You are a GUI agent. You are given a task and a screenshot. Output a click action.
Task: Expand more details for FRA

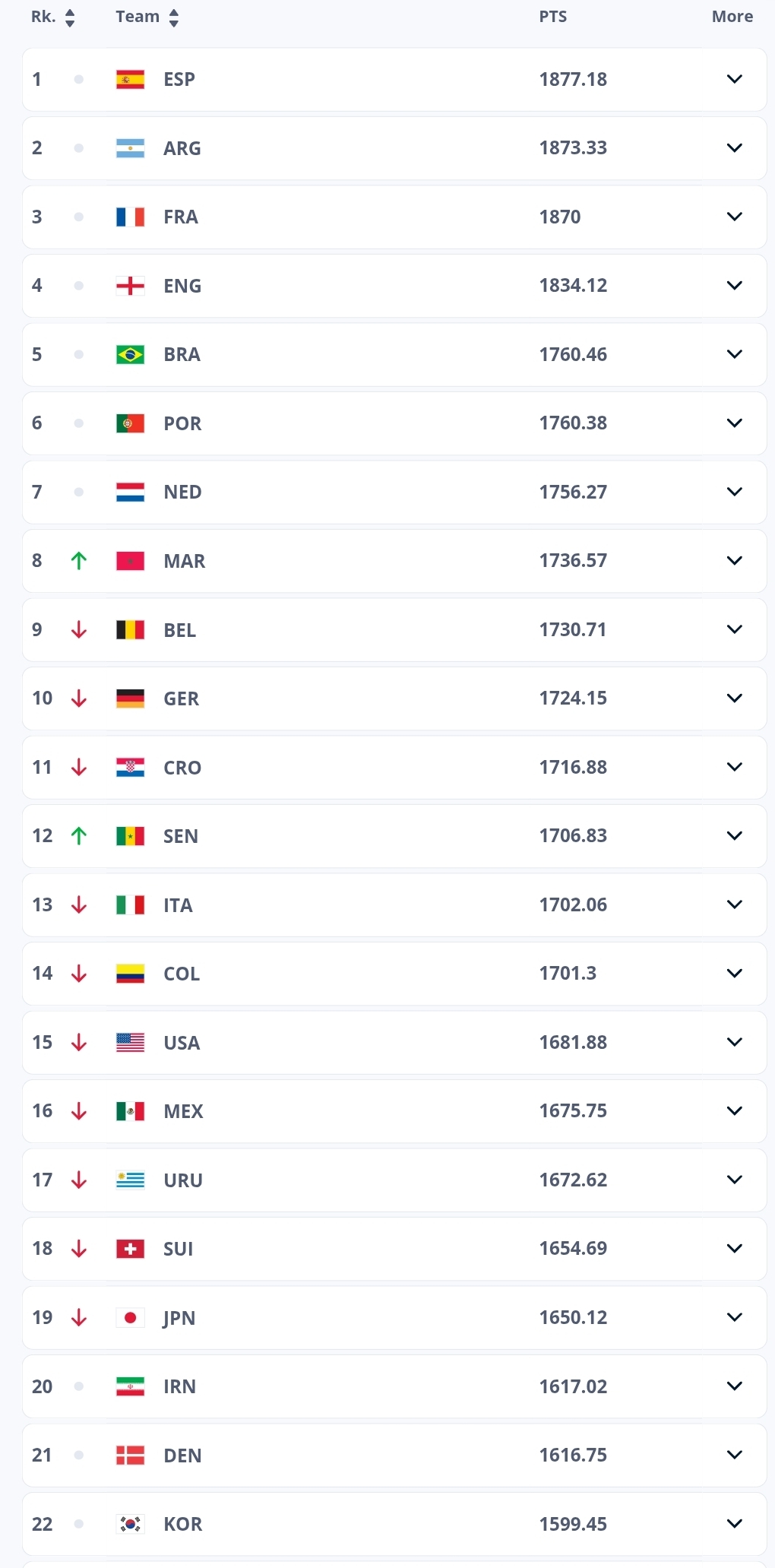click(734, 217)
